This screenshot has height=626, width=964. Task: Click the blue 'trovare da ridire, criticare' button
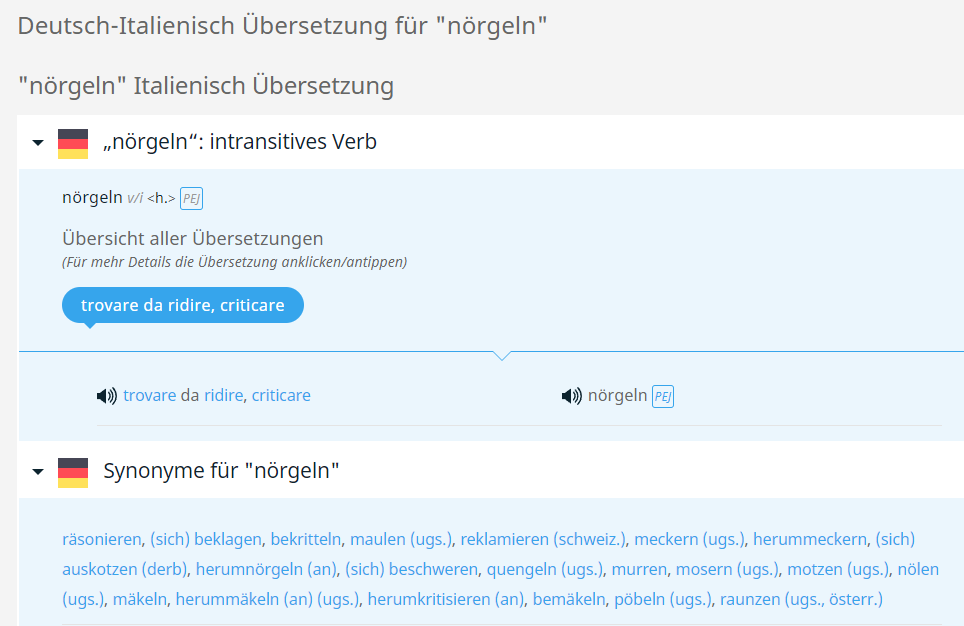(x=182, y=305)
